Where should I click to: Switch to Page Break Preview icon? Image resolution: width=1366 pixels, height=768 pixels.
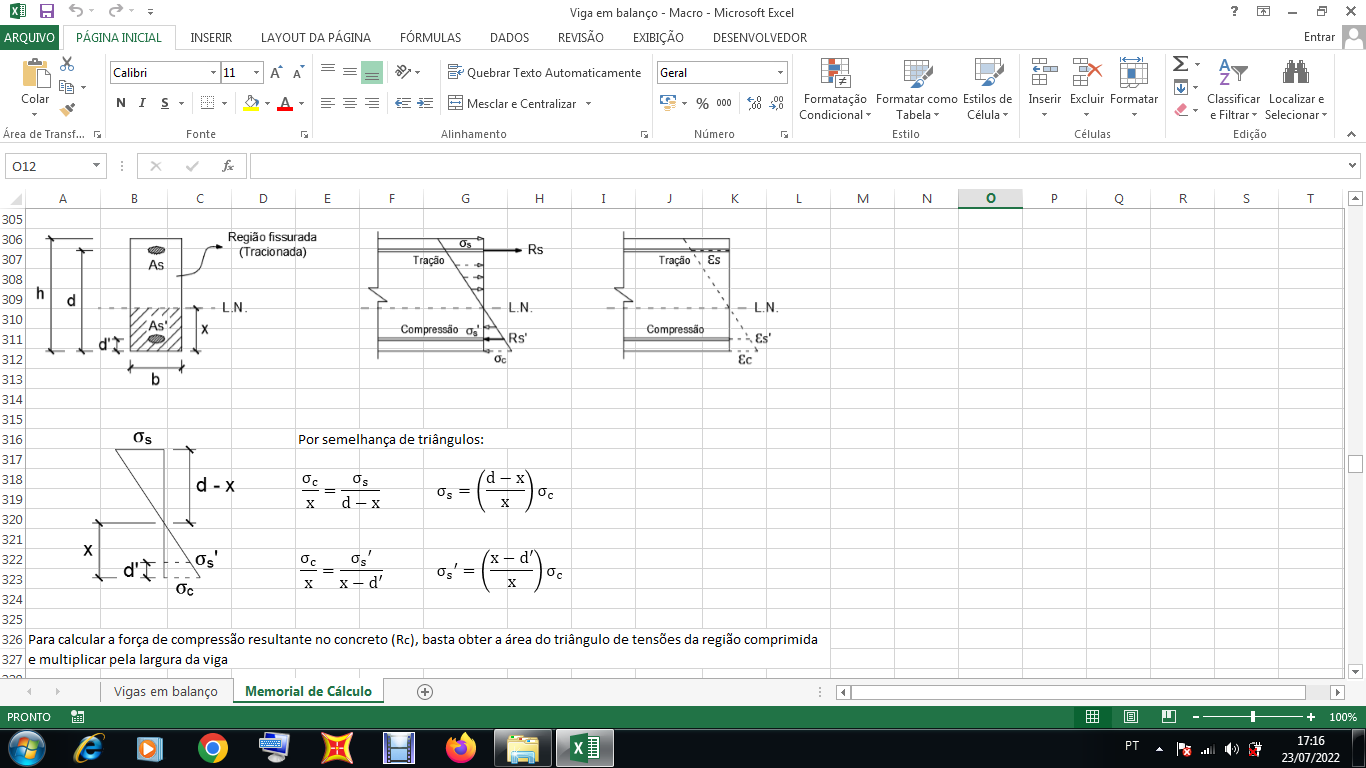click(x=1169, y=717)
